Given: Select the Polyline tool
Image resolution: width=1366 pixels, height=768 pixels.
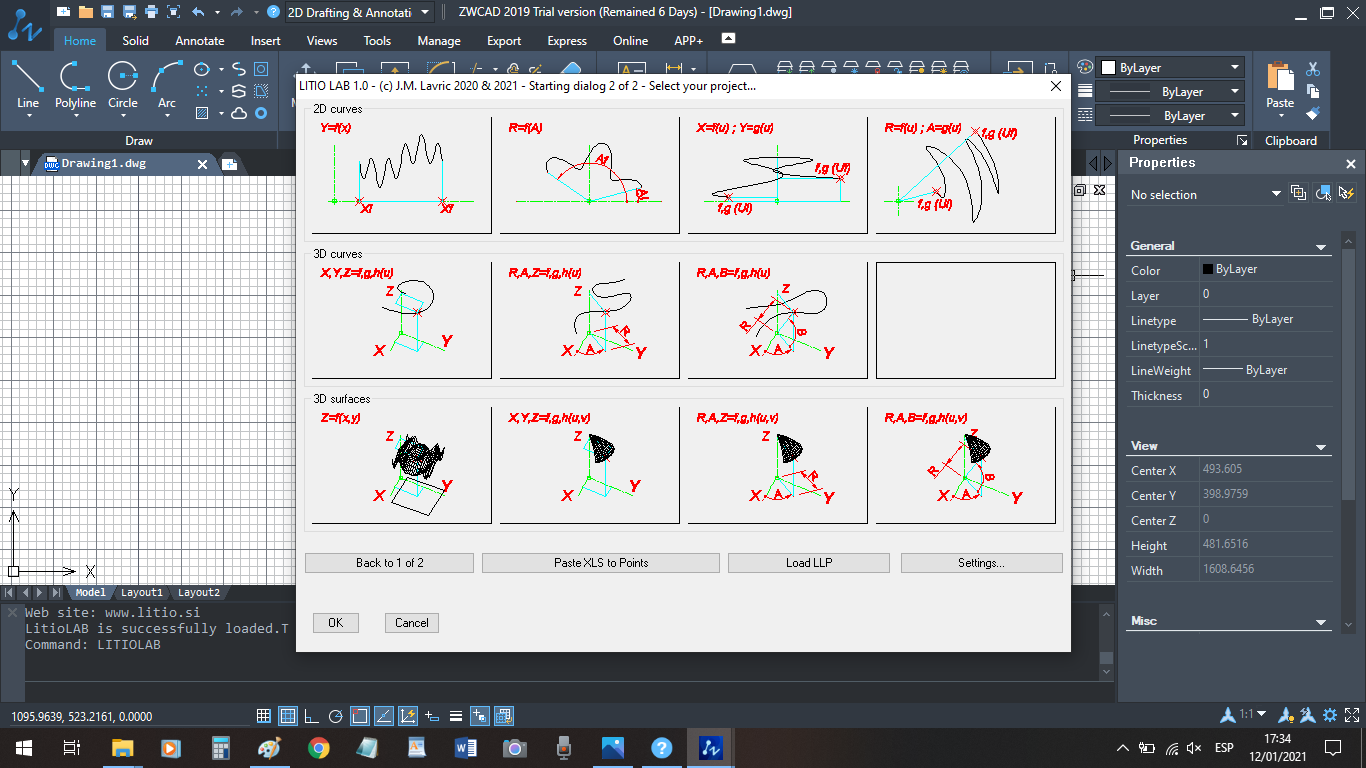Looking at the screenshot, I should (75, 85).
